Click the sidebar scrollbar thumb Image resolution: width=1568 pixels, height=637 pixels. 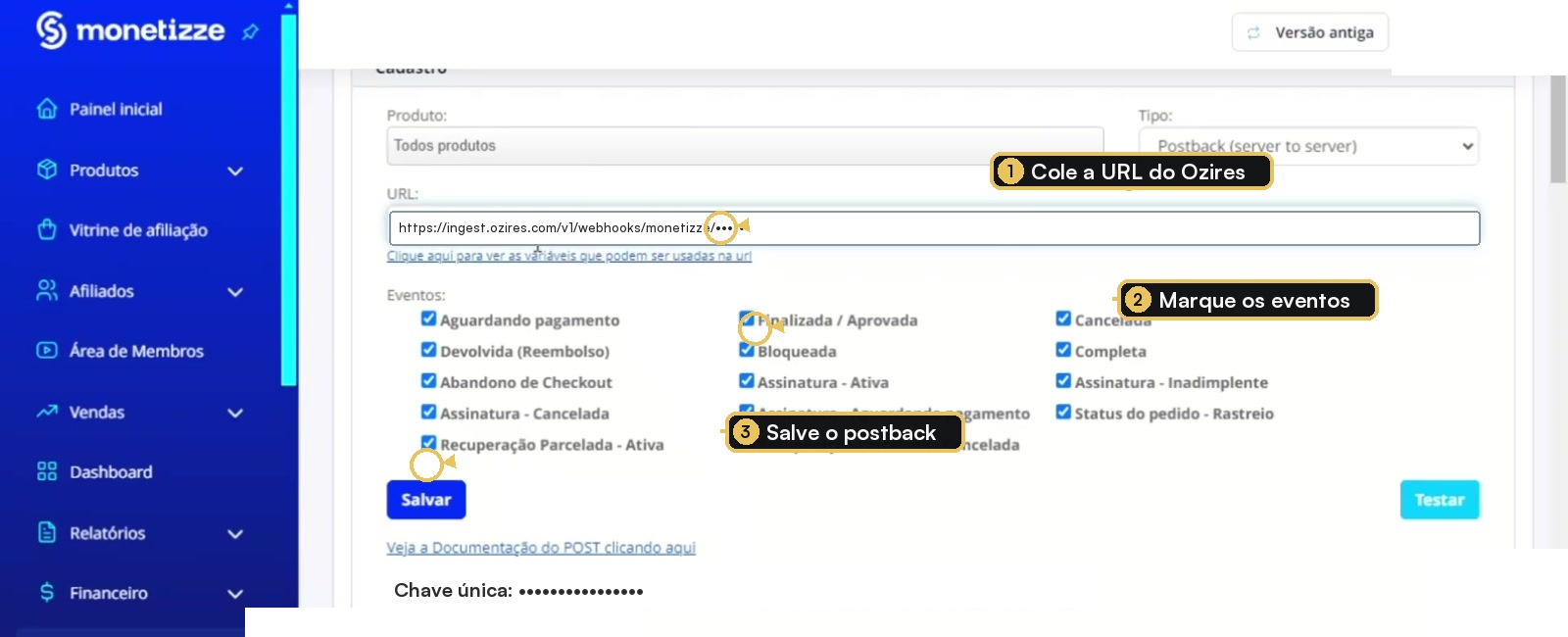(288, 198)
